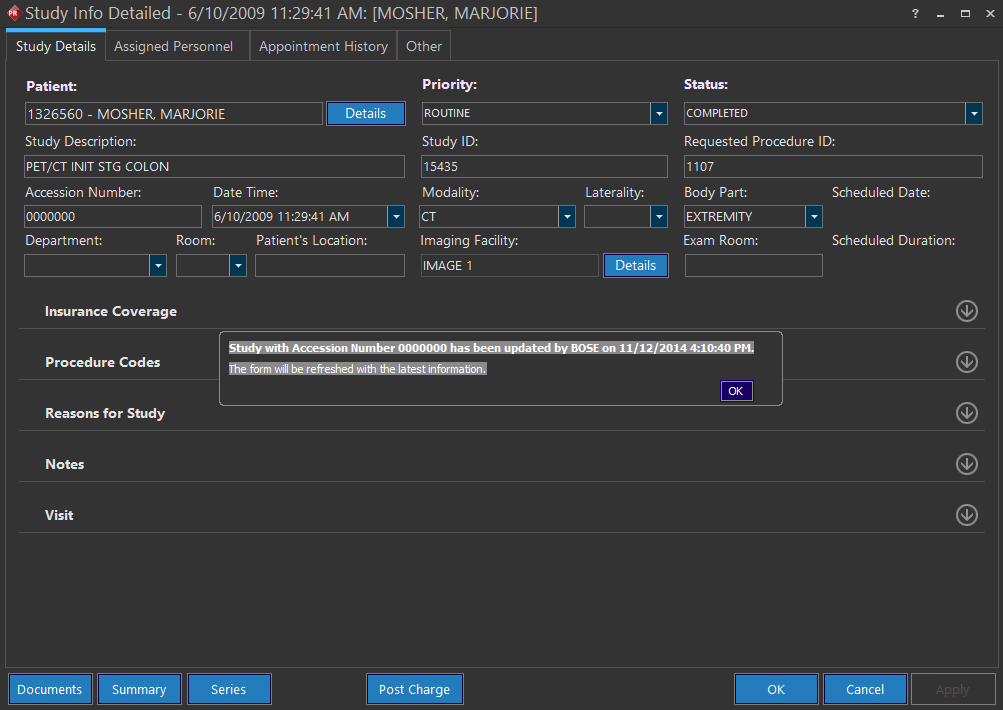This screenshot has height=710, width=1003.
Task: Click the Study Description input field
Action: click(214, 166)
